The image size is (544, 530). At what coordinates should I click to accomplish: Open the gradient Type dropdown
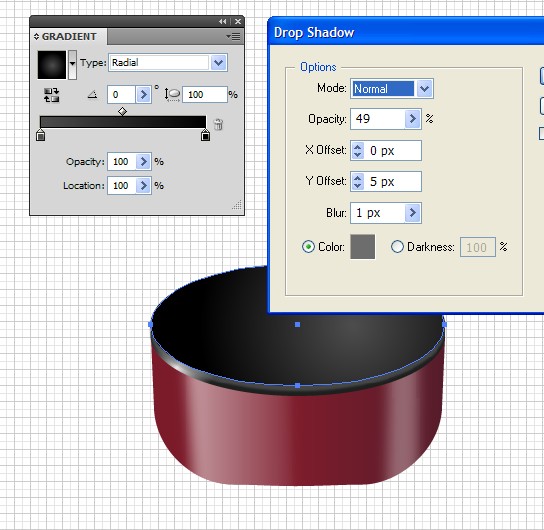point(219,63)
